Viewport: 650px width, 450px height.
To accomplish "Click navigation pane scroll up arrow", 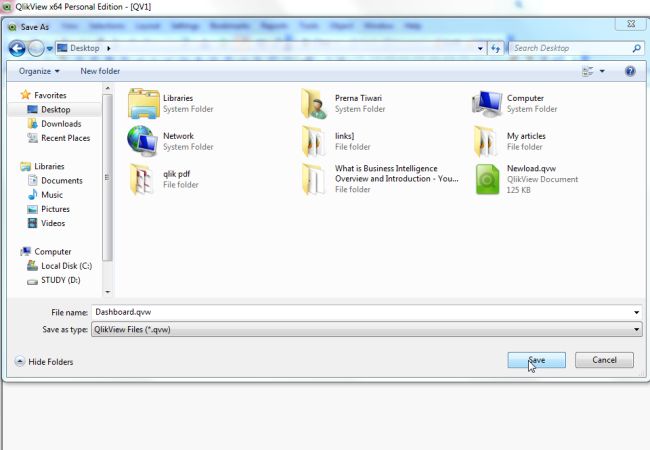I will coord(107,88).
